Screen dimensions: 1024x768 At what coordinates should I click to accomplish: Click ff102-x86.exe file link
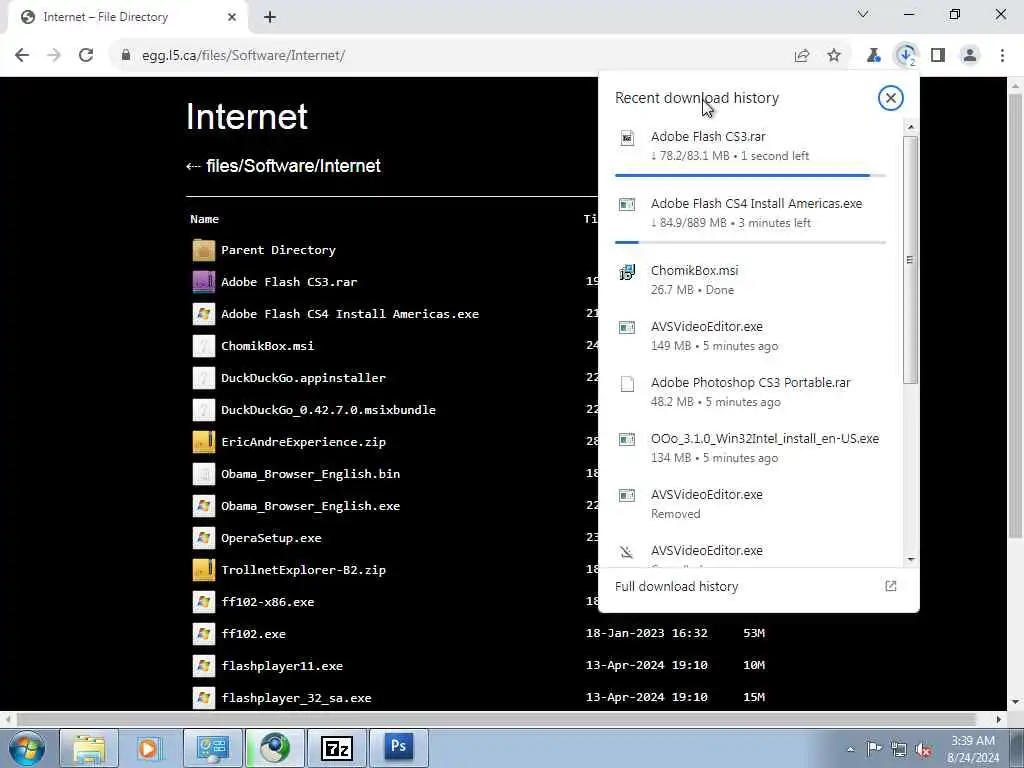tap(267, 602)
